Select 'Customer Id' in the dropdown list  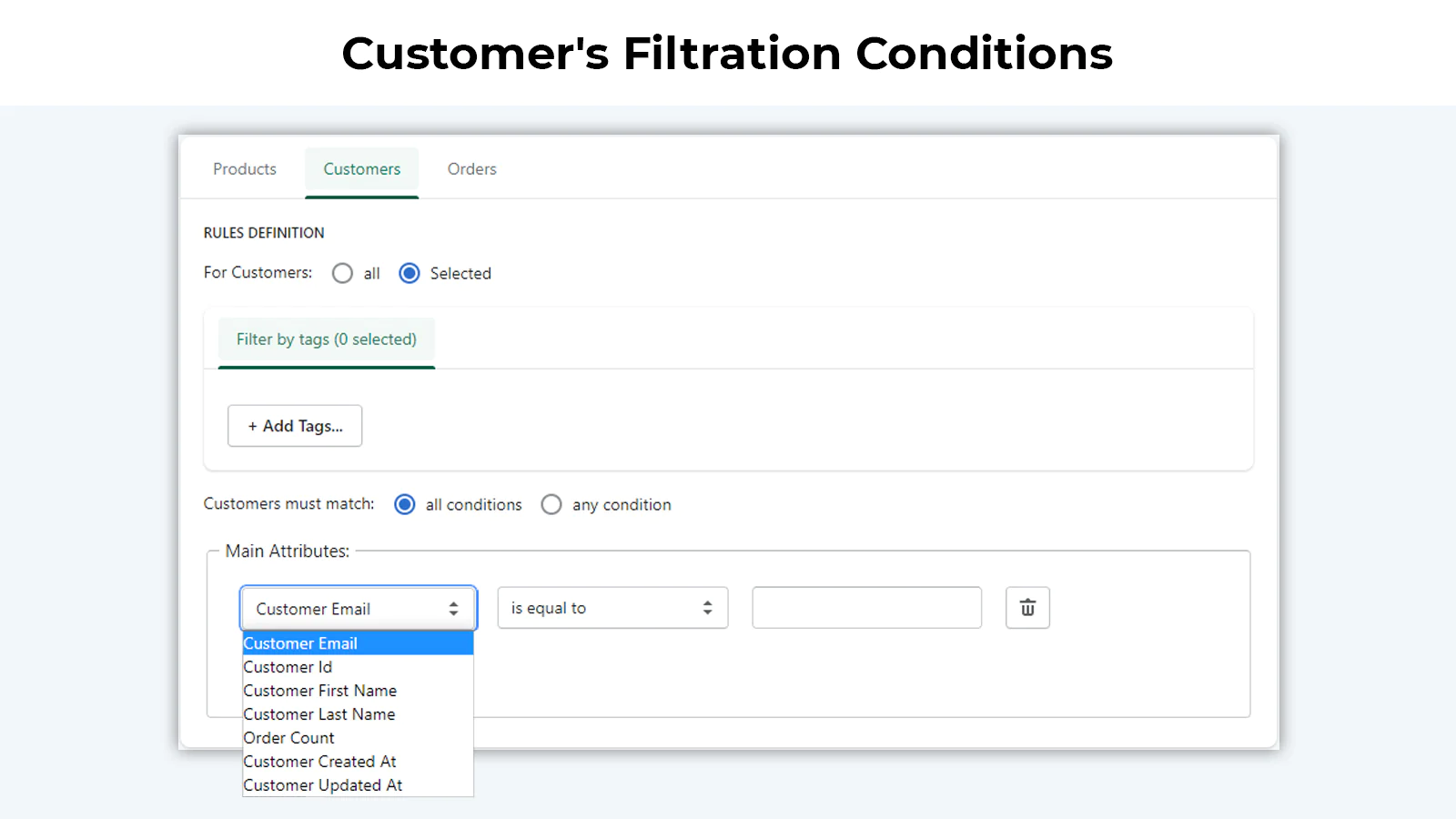point(288,667)
